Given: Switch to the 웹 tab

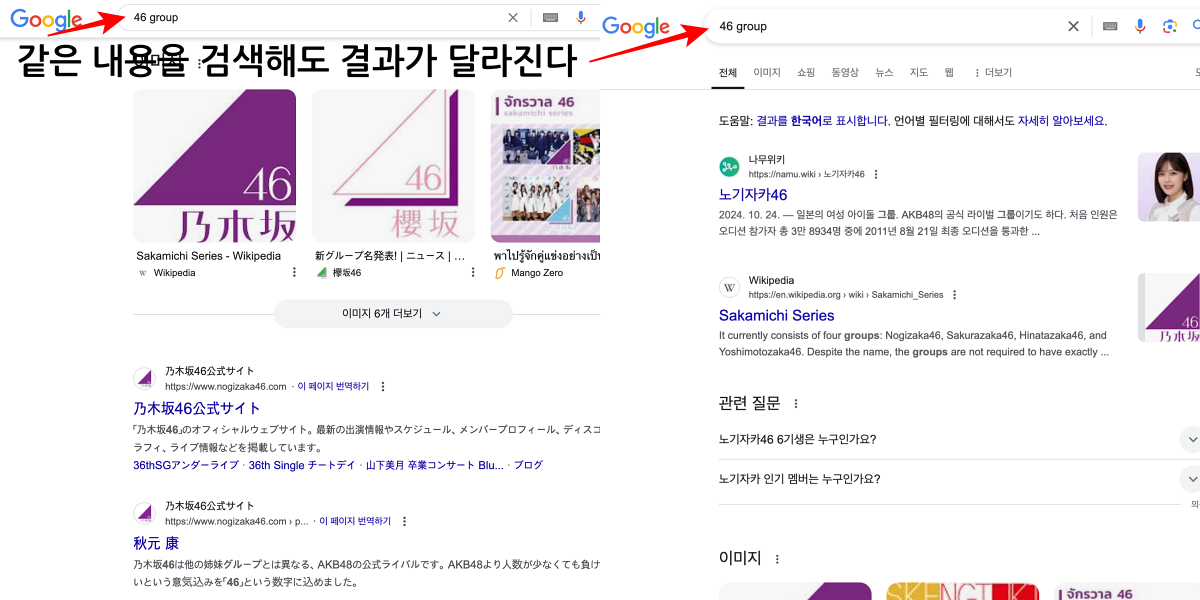Looking at the screenshot, I should 949,72.
